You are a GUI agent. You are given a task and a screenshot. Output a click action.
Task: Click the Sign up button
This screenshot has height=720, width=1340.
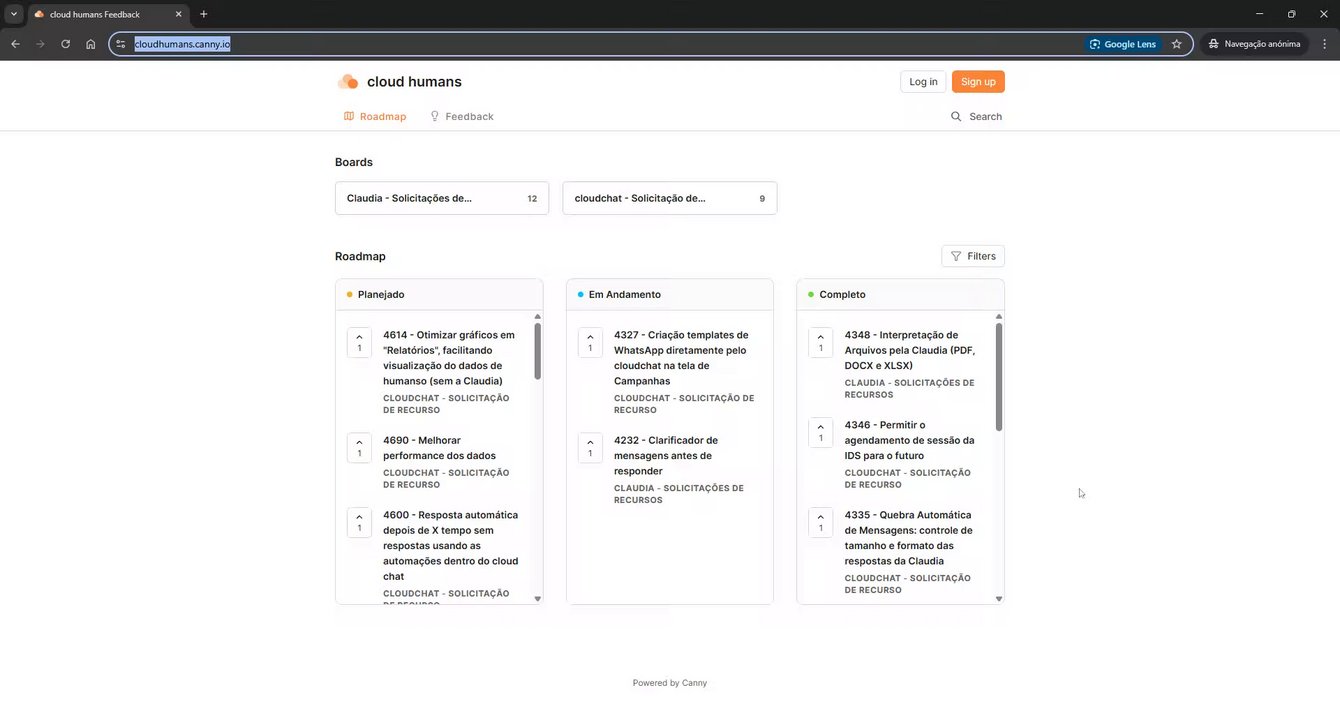tap(978, 82)
